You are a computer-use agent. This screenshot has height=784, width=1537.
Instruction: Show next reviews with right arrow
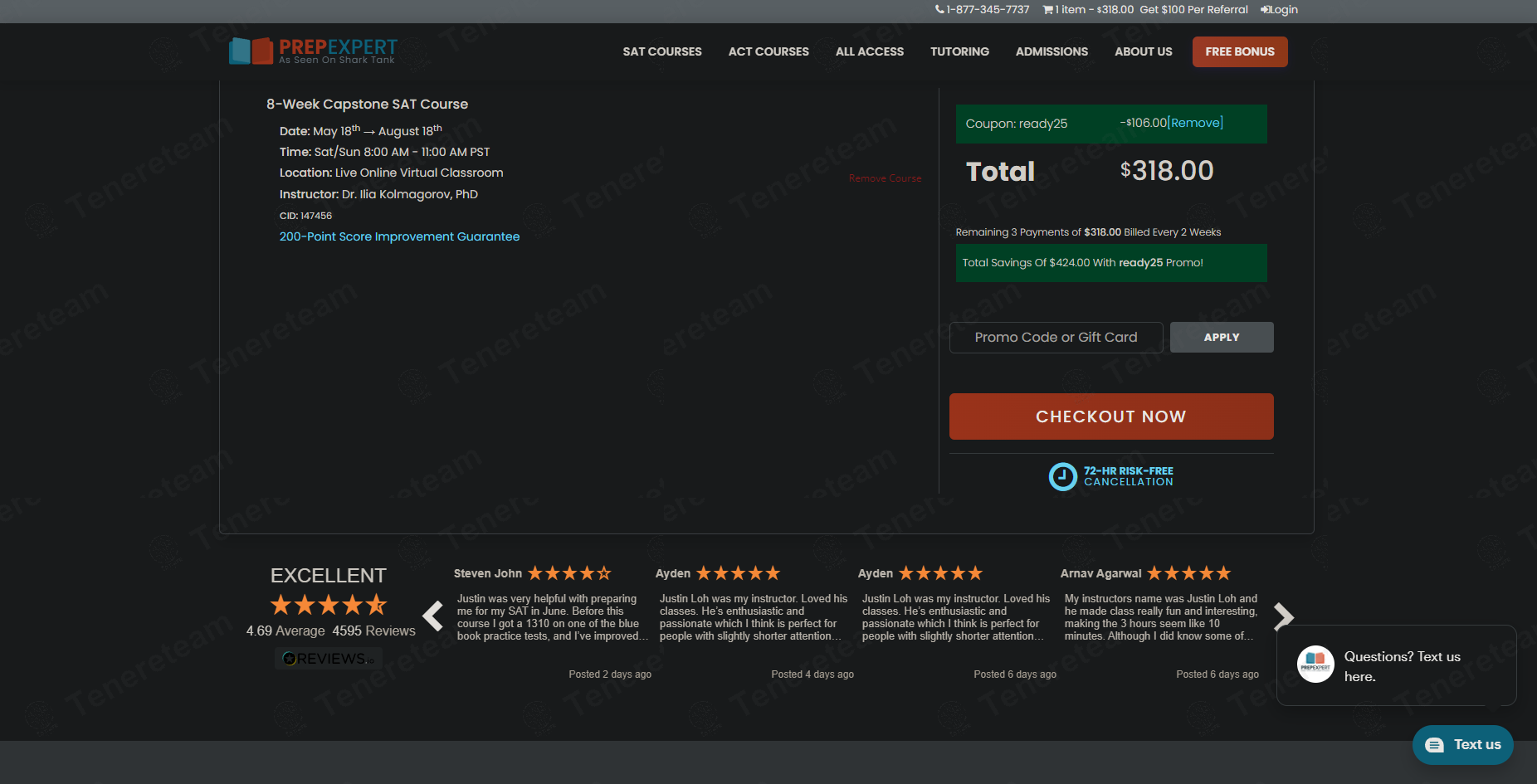tap(1283, 616)
